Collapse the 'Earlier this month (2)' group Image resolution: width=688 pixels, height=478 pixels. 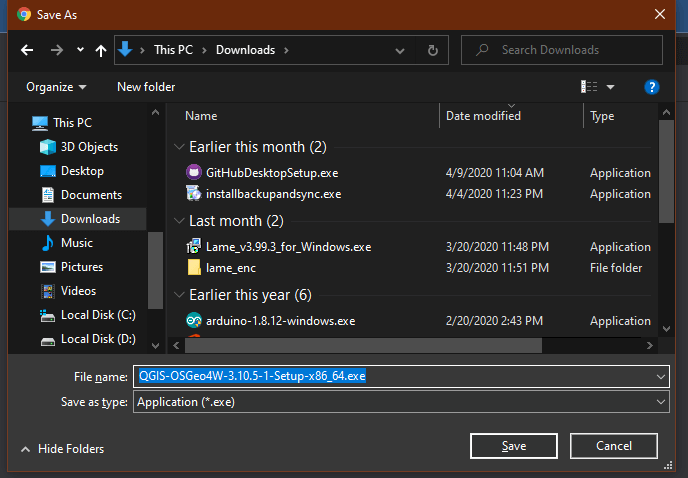click(x=179, y=147)
